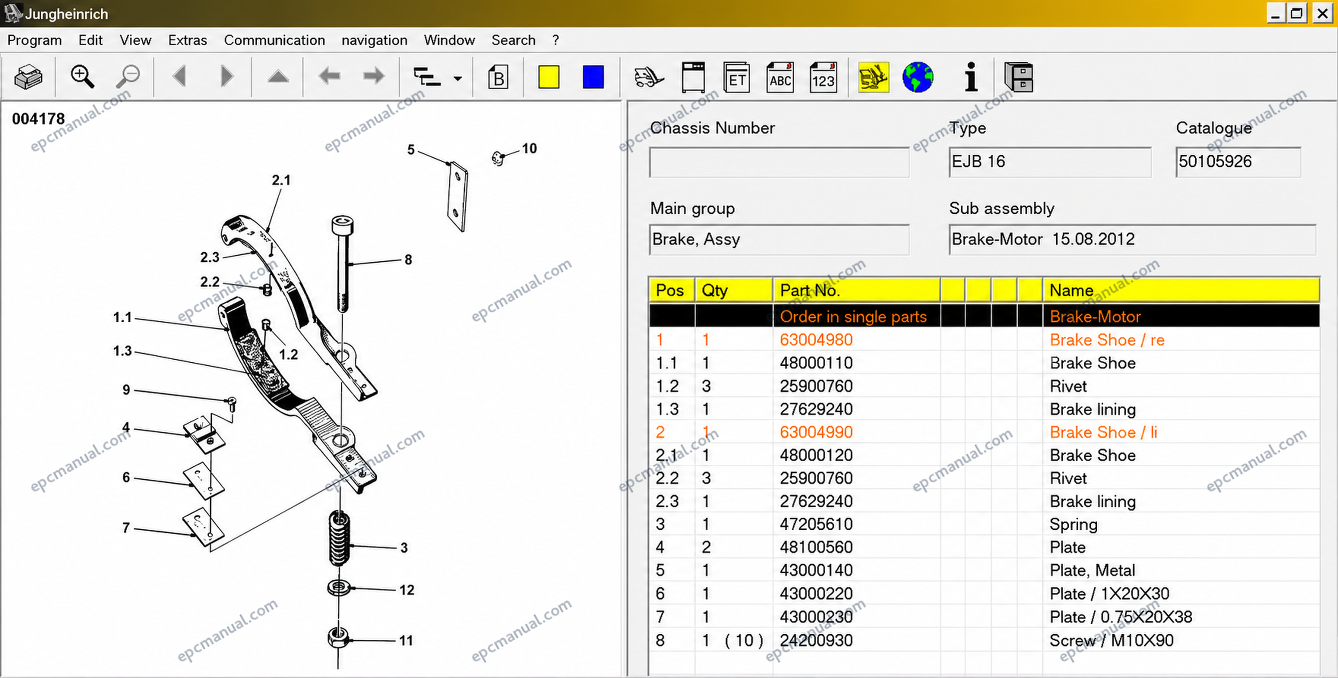Select part number 27629240 in row 1.3
This screenshot has width=1338, height=678.
coord(816,409)
